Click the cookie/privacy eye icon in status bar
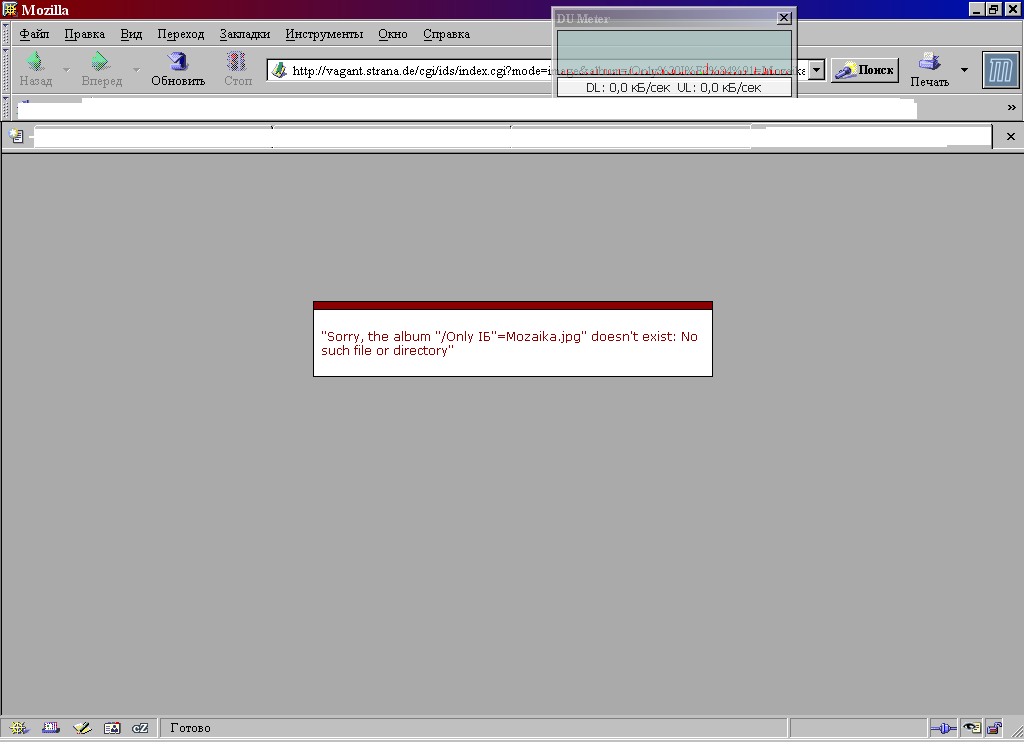This screenshot has width=1024, height=742. (x=970, y=728)
